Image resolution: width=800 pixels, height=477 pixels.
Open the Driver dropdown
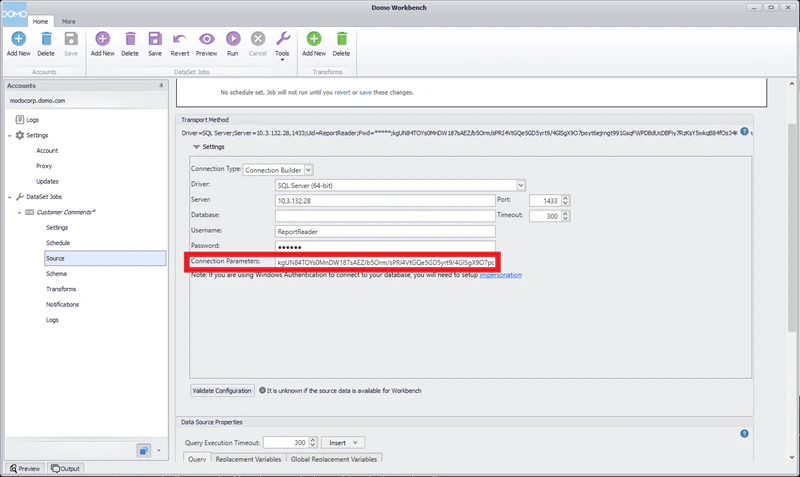520,185
